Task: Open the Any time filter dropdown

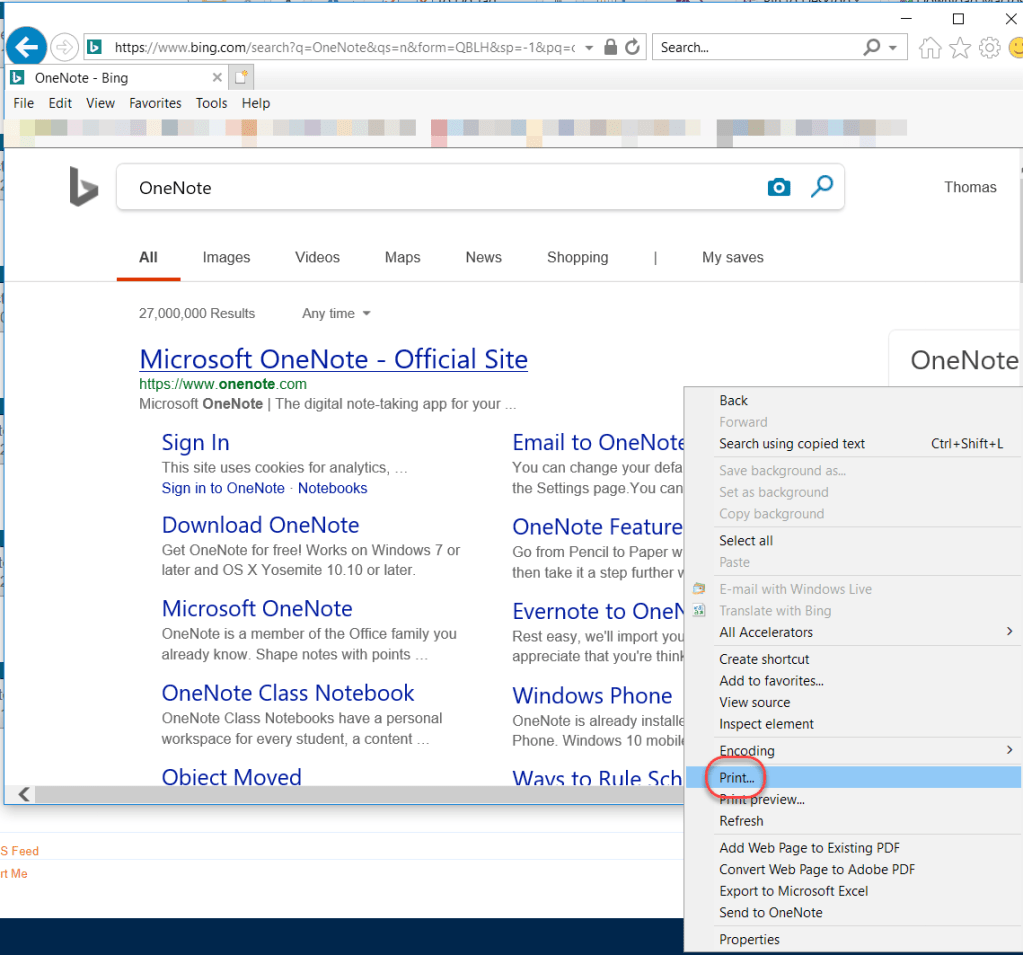Action: (335, 313)
